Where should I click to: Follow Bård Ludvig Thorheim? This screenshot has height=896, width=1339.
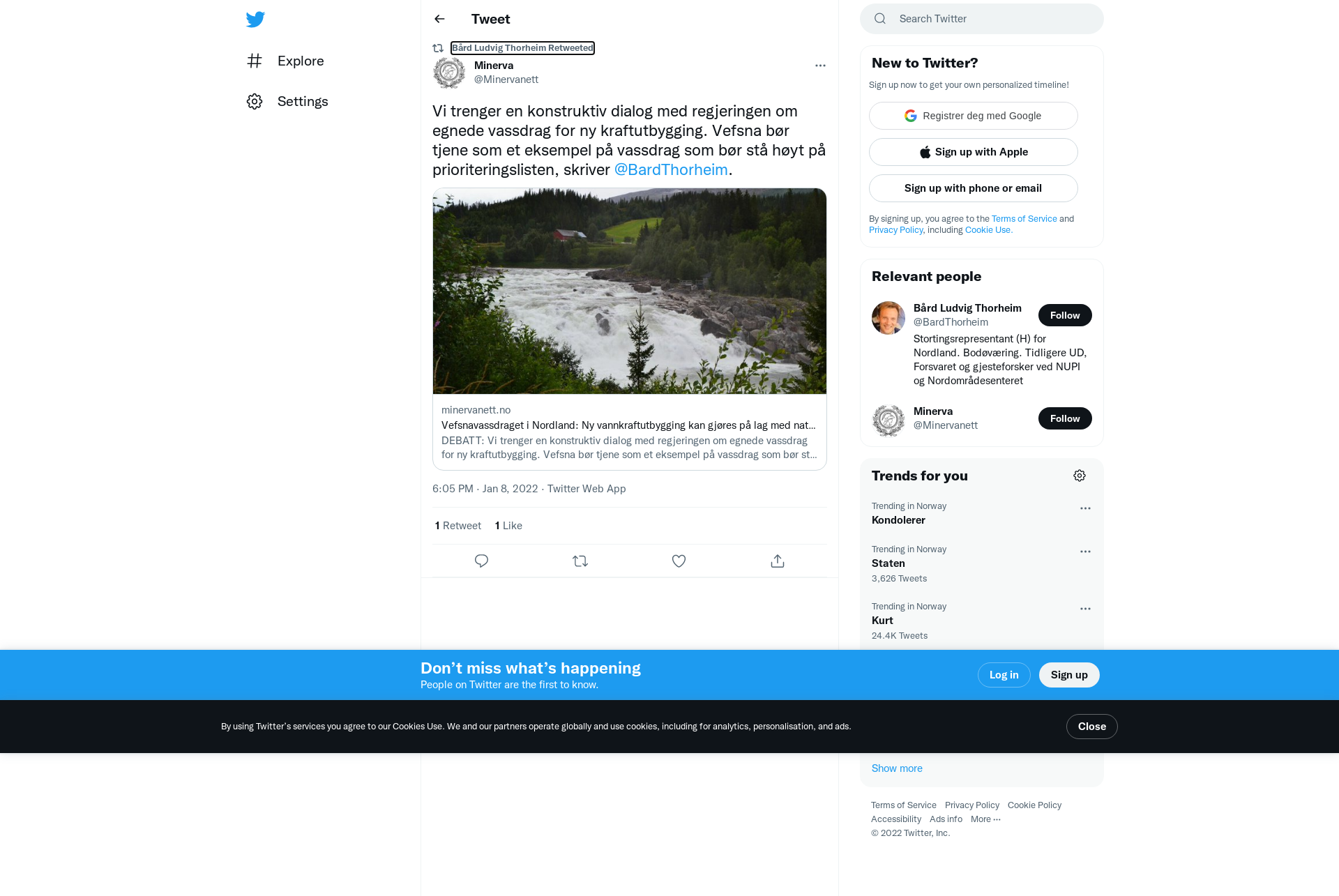(x=1065, y=315)
